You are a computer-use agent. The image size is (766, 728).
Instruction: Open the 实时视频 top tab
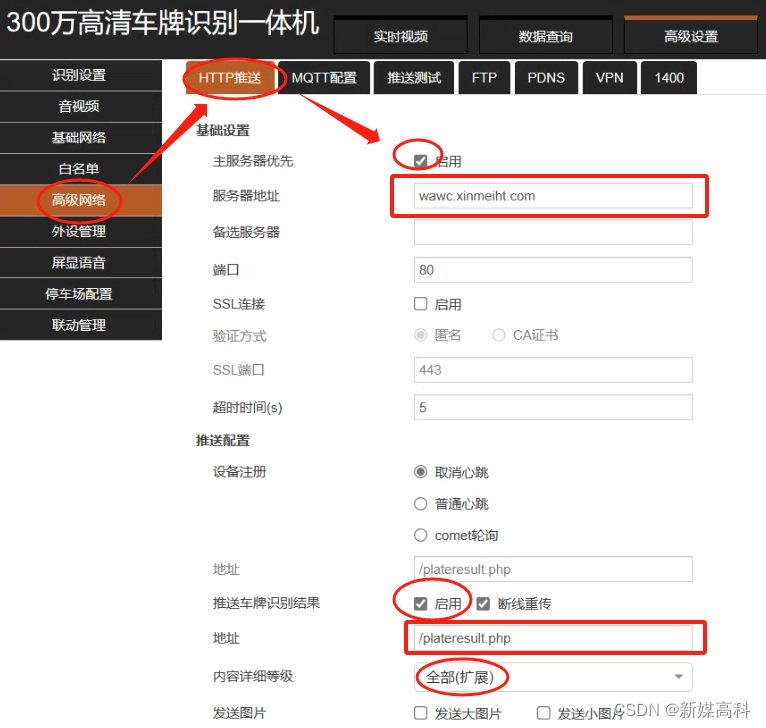point(400,36)
